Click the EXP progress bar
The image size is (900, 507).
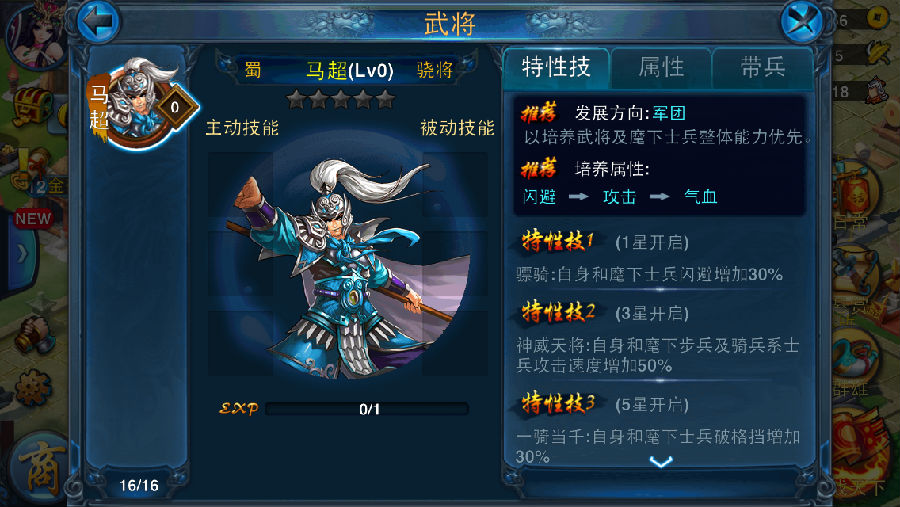[x=368, y=409]
